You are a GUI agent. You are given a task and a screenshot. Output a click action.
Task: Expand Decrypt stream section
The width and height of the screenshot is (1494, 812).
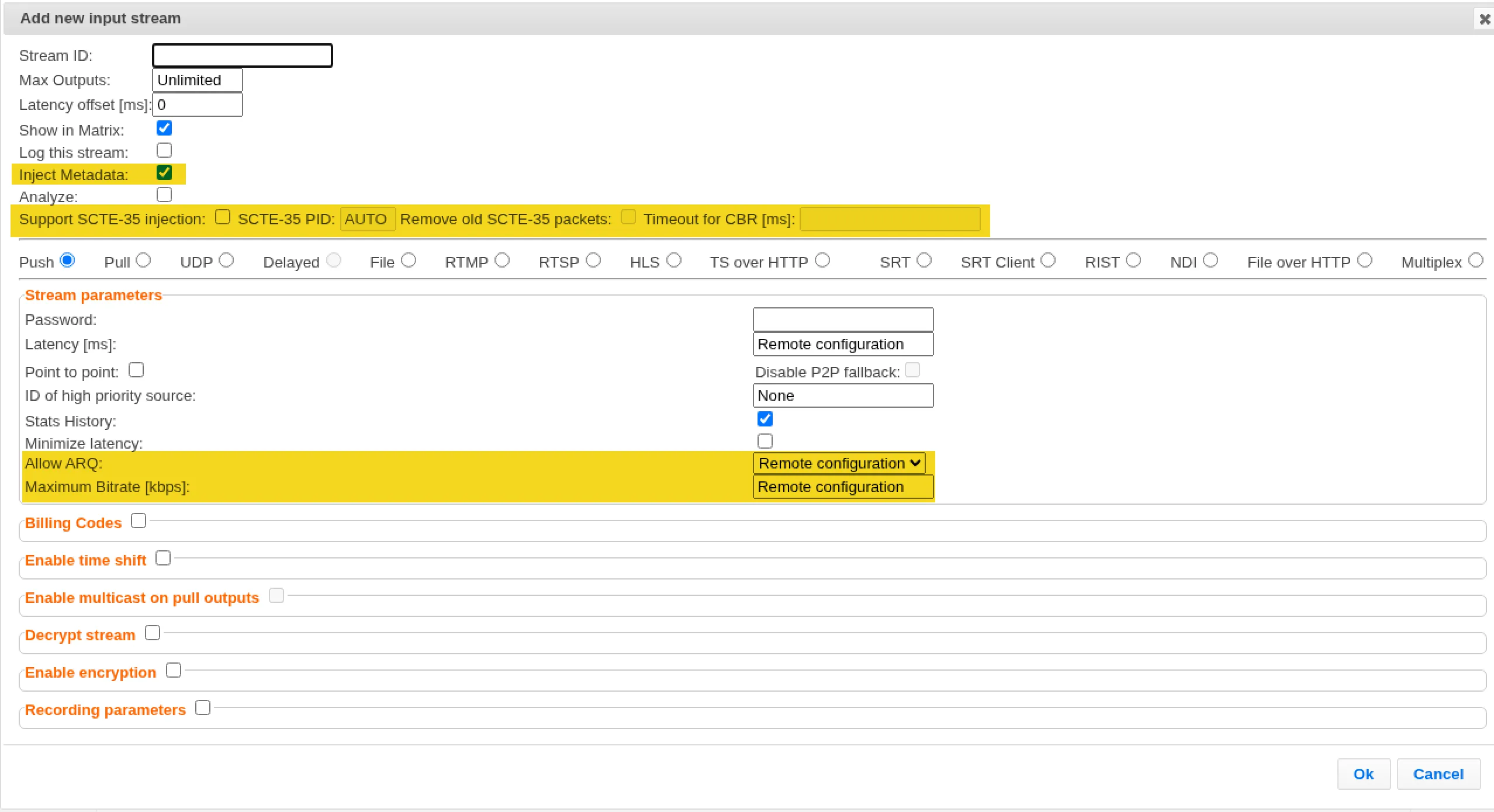coord(153,633)
